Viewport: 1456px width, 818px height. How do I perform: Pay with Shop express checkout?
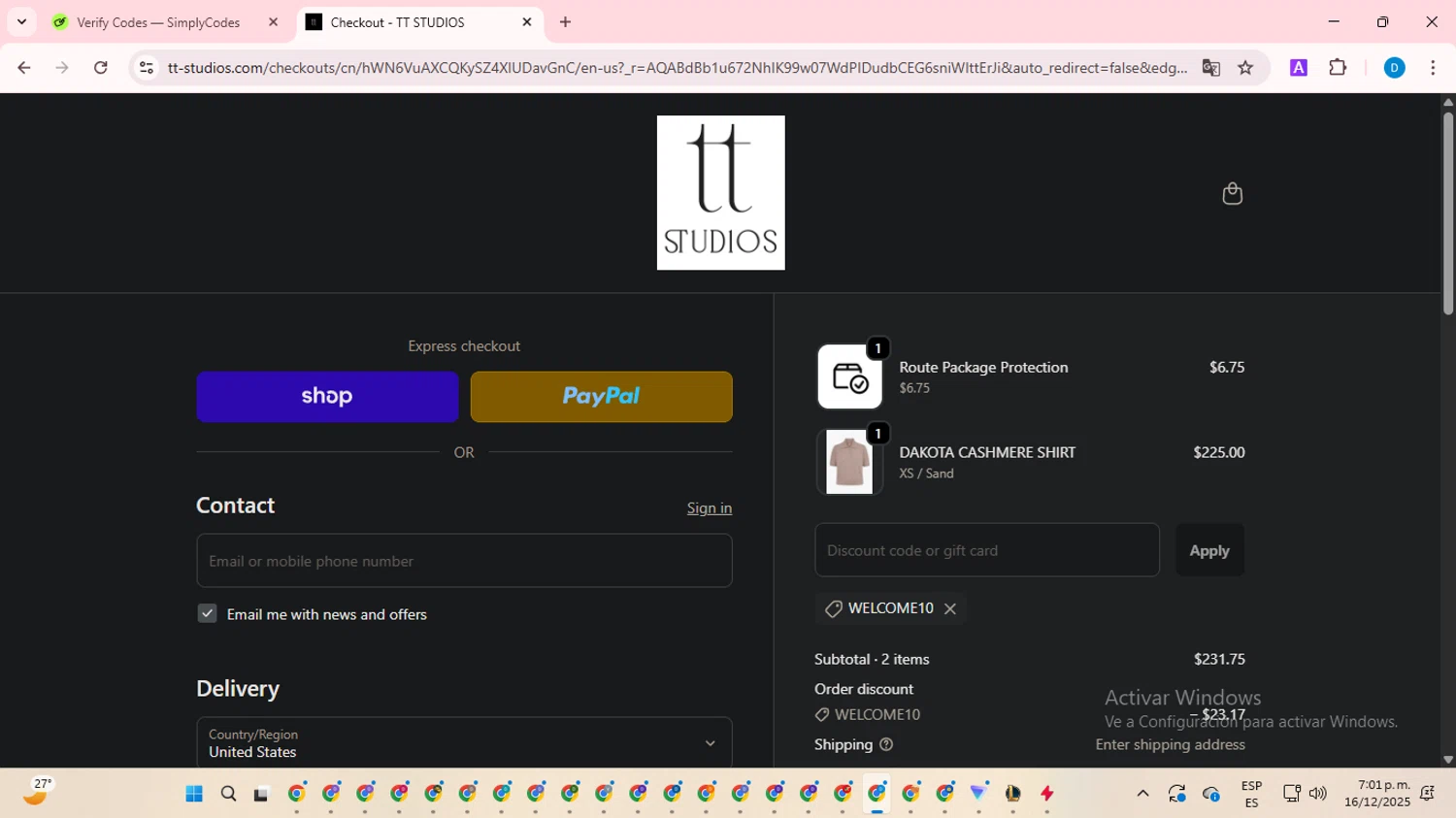(327, 397)
